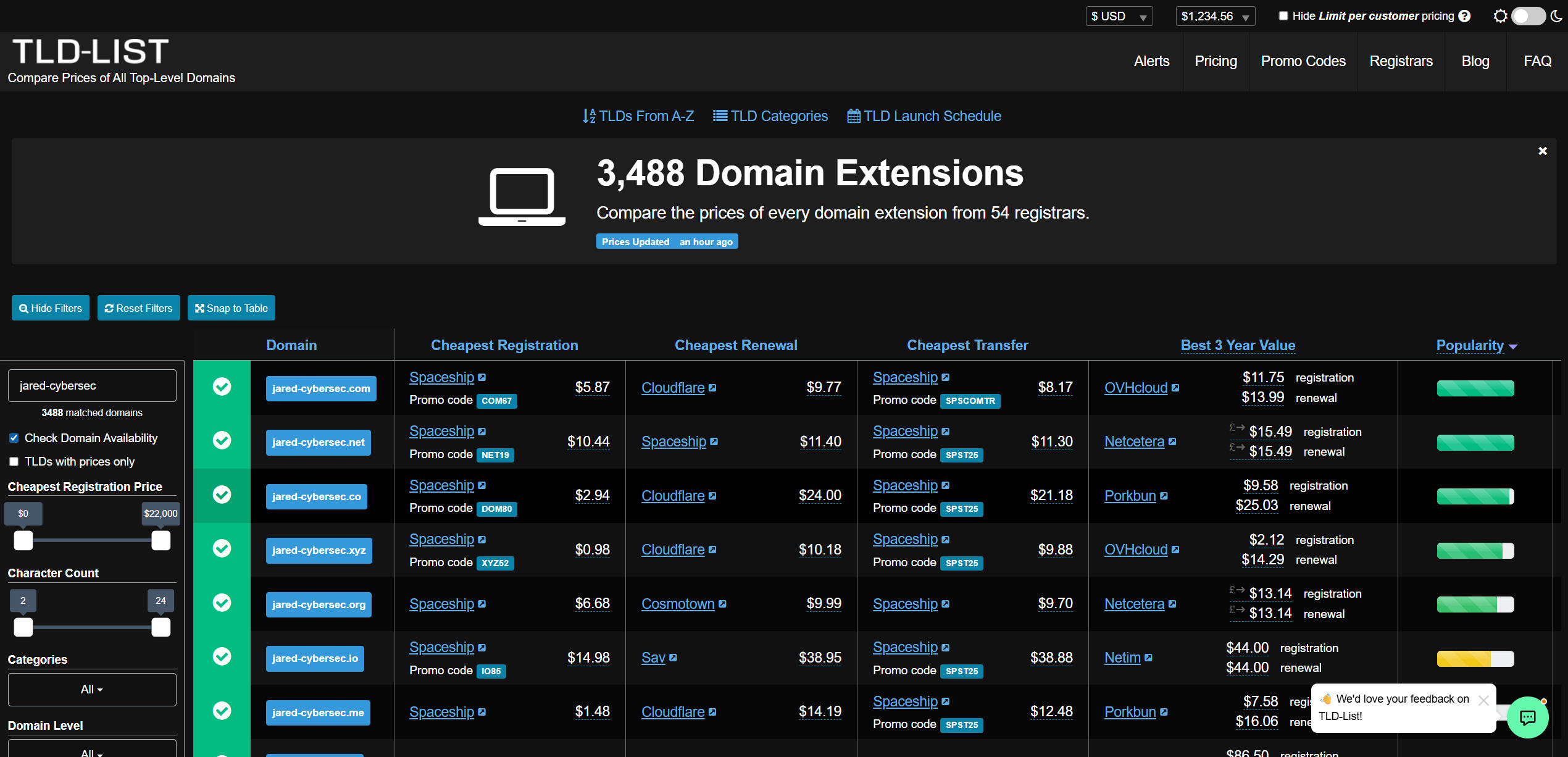Click the help question mark icon
The image size is (1568, 757).
click(1465, 17)
